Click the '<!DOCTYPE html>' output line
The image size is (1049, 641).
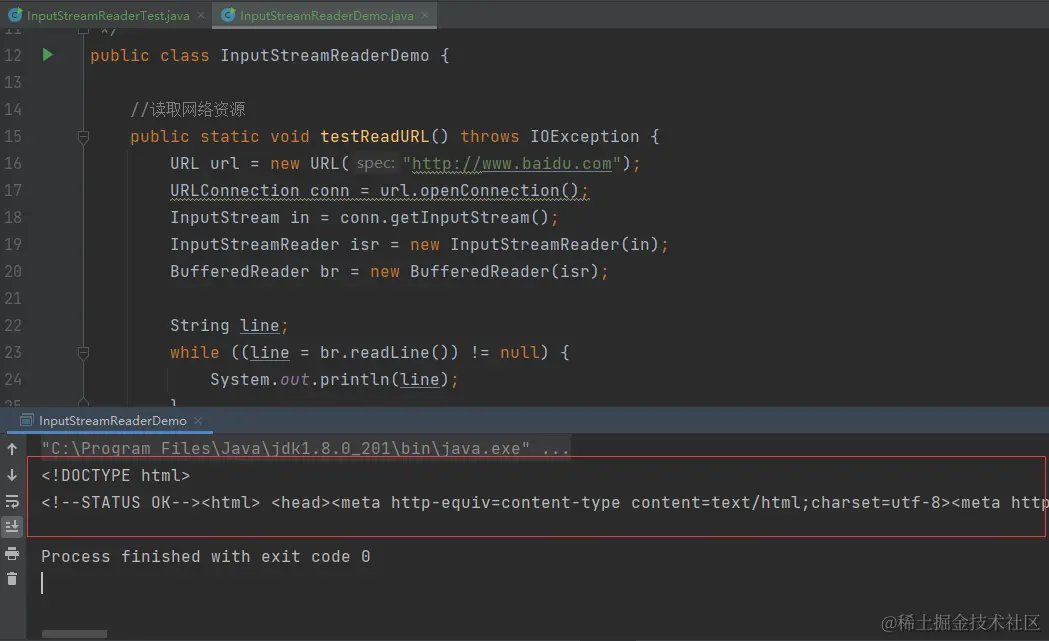click(x=116, y=476)
